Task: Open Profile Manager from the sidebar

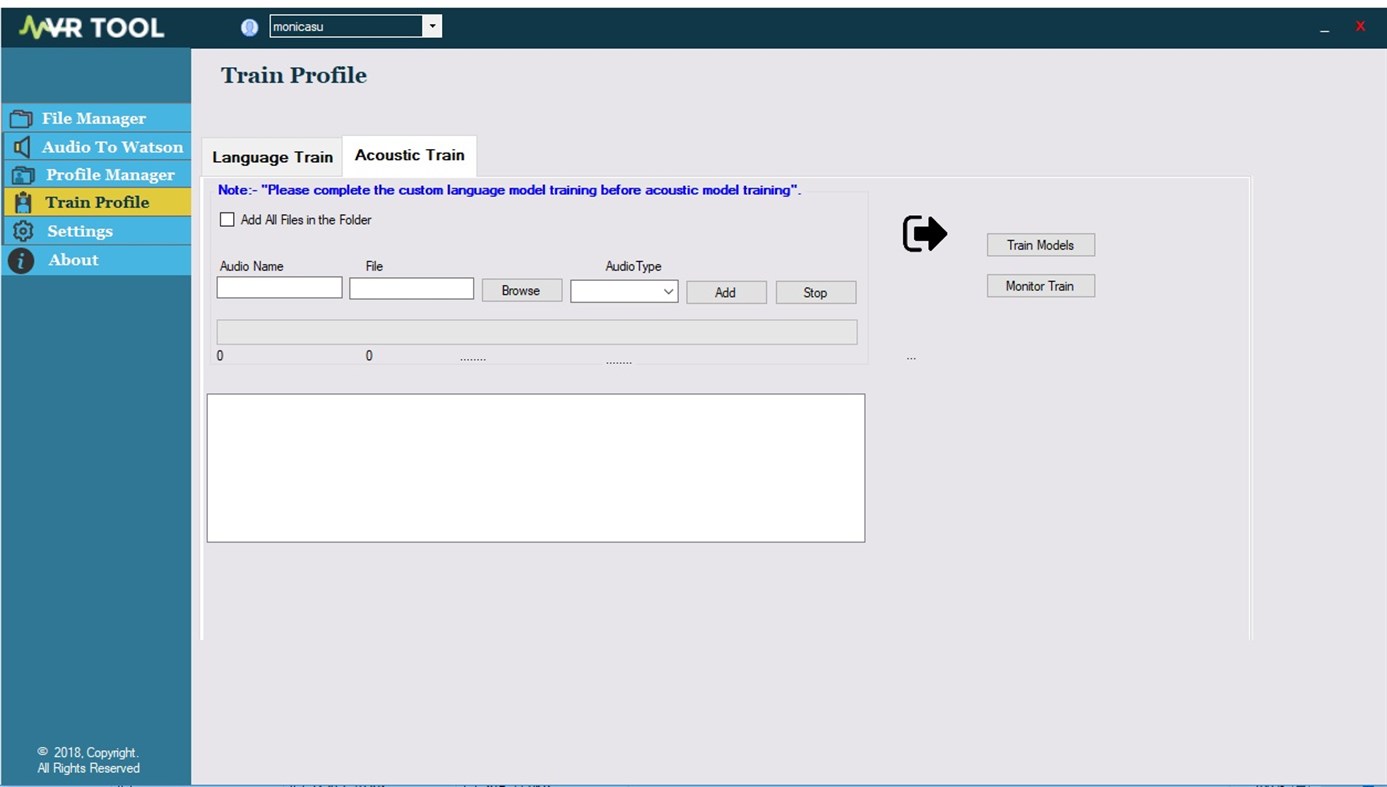Action: pyautogui.click(x=21, y=175)
